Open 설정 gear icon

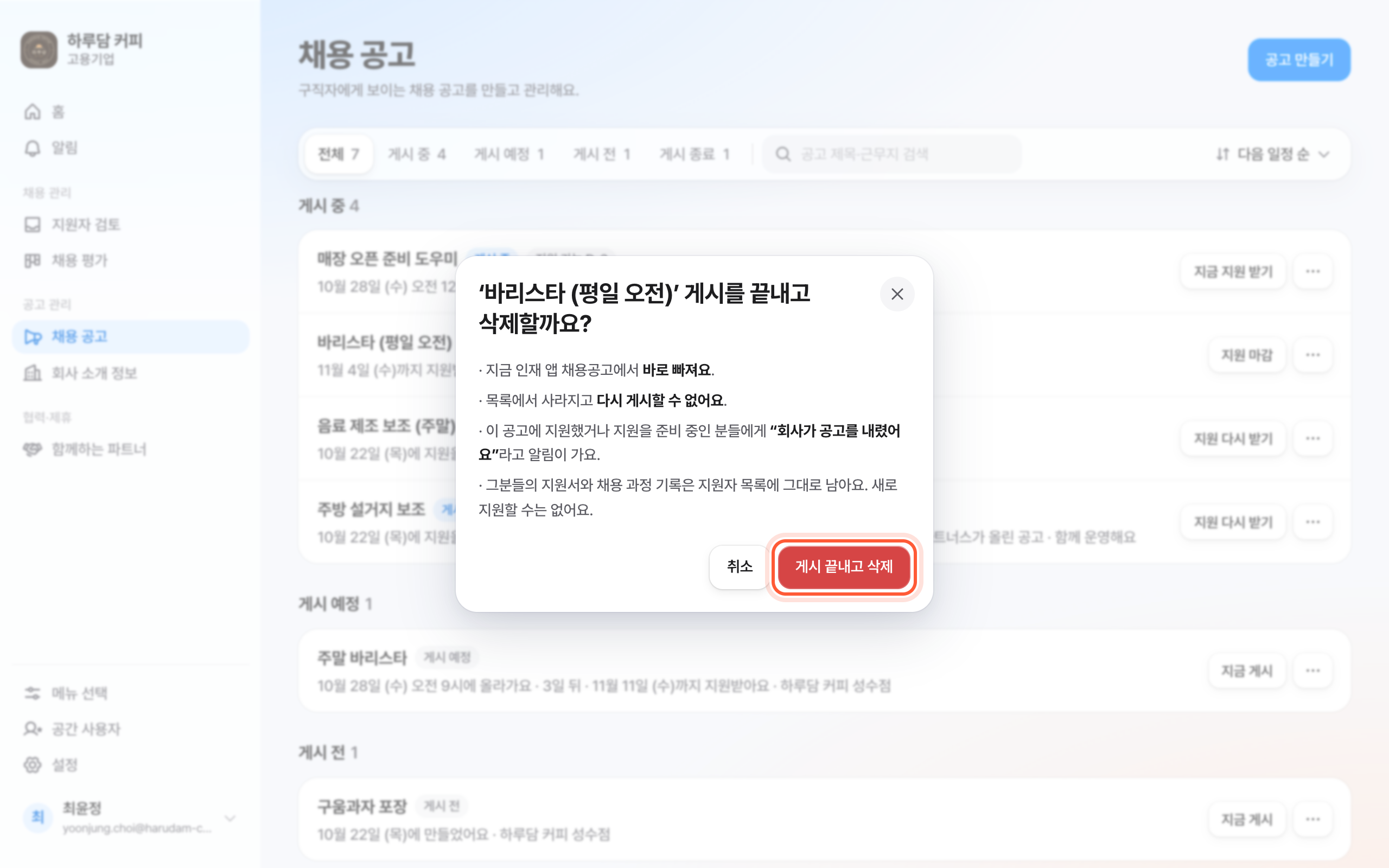click(33, 765)
